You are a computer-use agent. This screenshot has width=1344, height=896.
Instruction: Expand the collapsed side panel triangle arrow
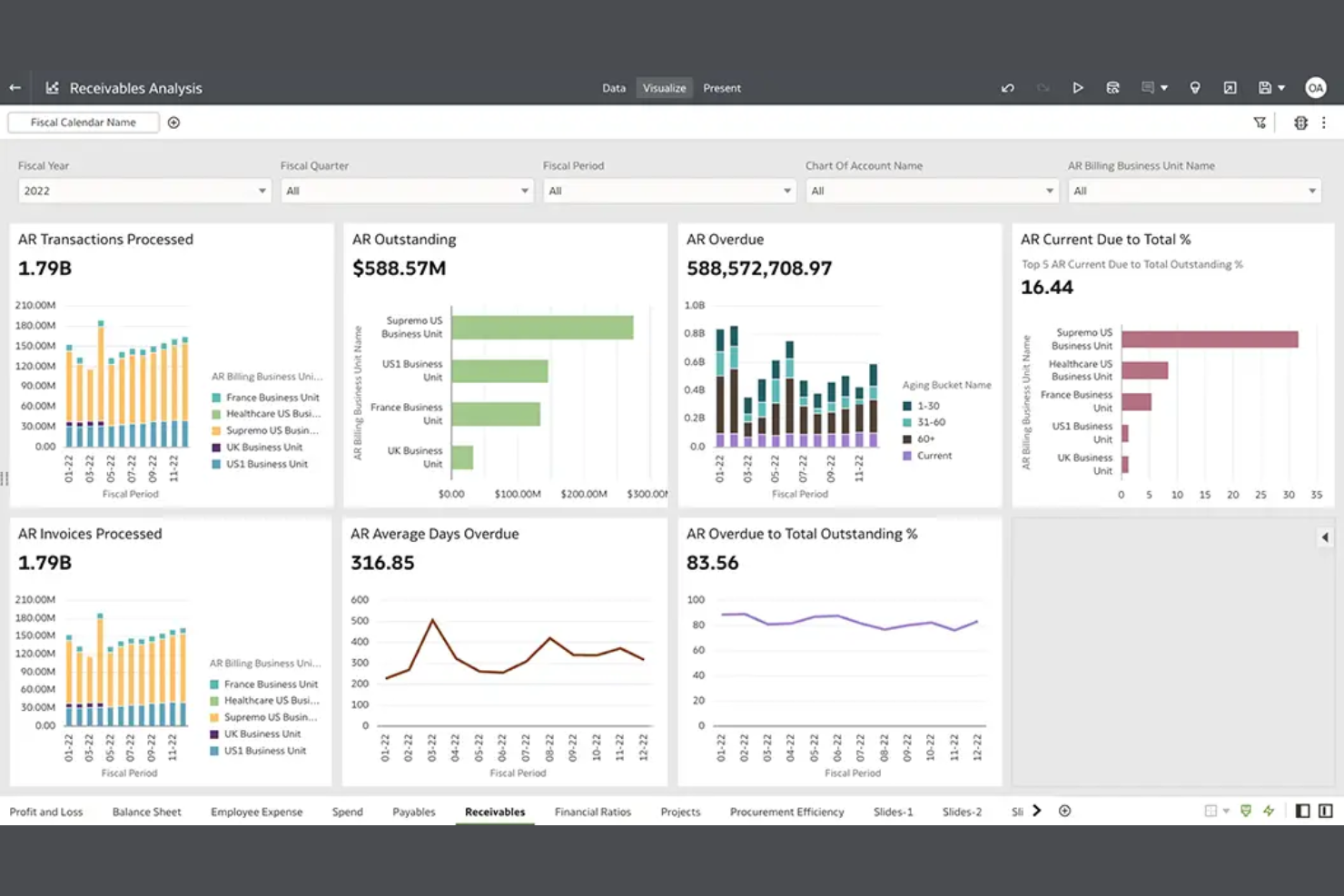(x=1325, y=537)
